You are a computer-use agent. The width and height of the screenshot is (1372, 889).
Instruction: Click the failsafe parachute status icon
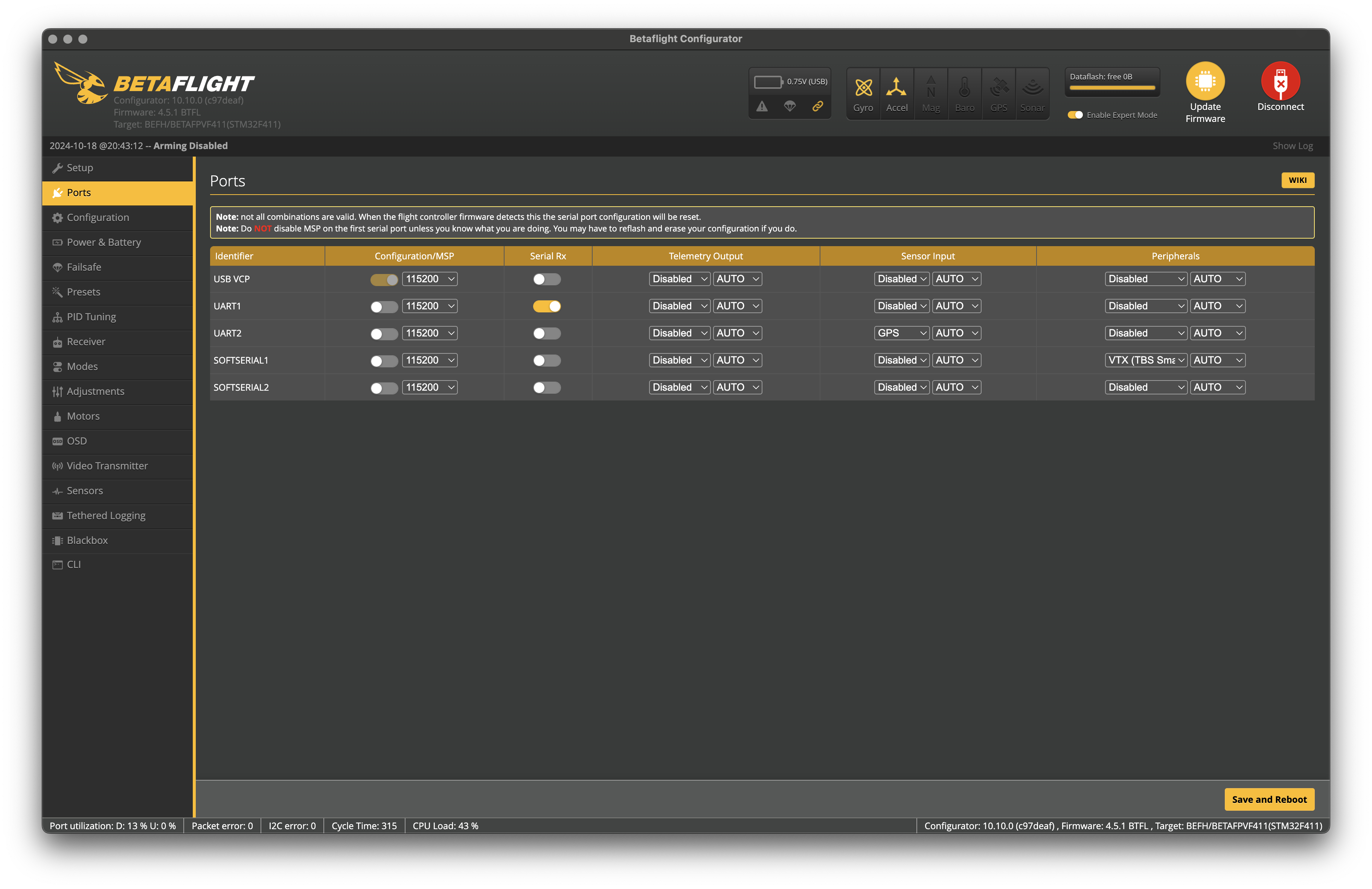789,106
